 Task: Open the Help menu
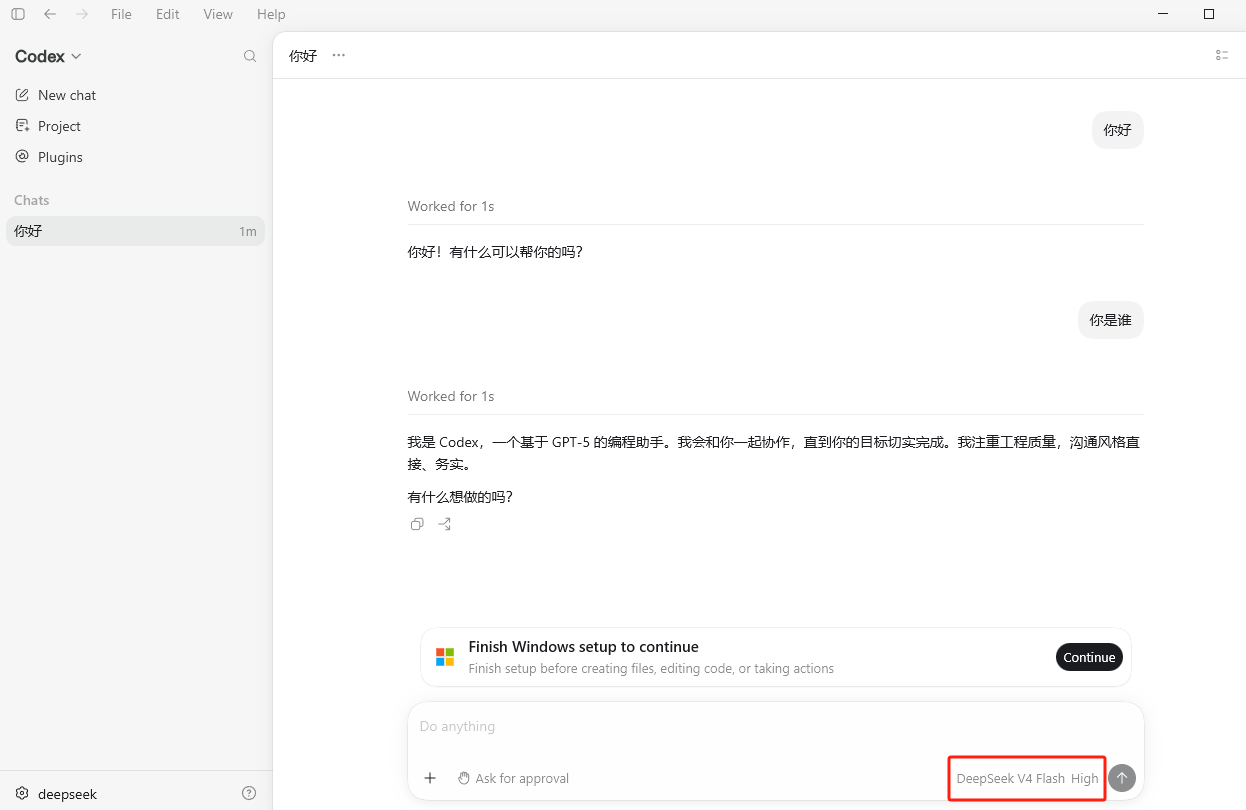tap(271, 14)
